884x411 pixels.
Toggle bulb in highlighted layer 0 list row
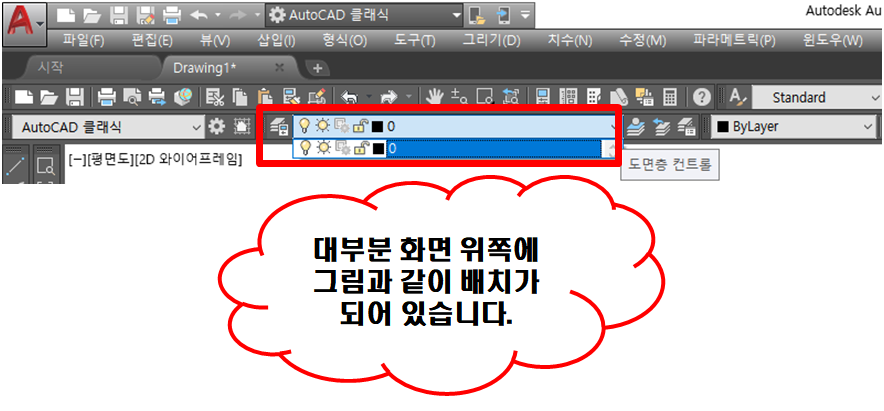point(305,148)
